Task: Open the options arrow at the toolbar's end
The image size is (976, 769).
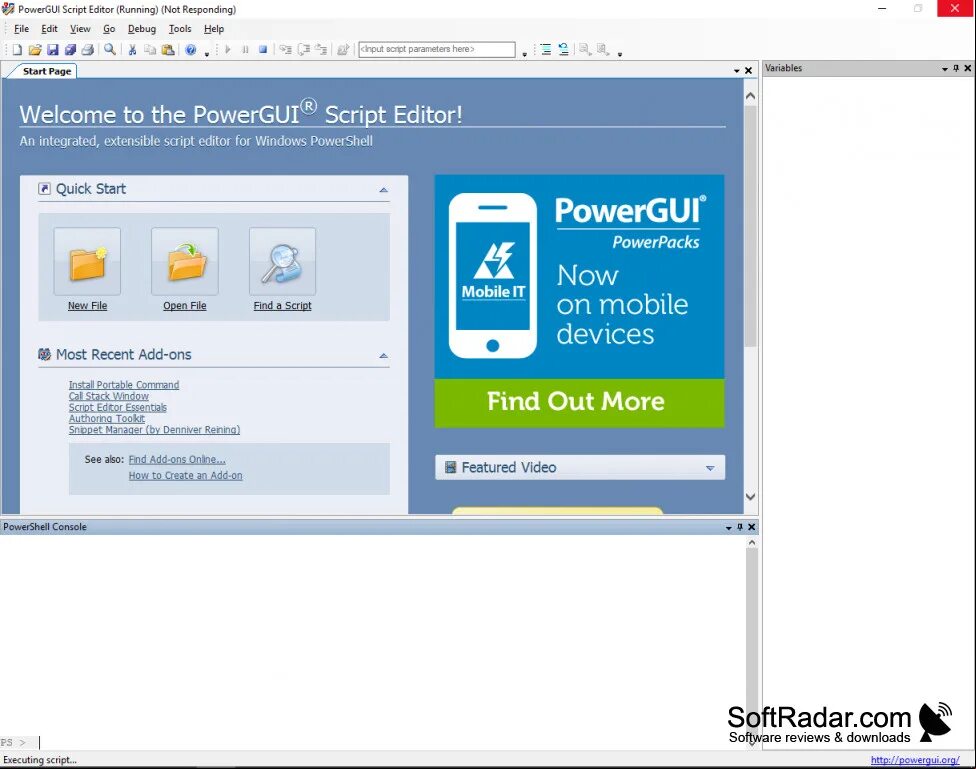Action: pos(620,54)
